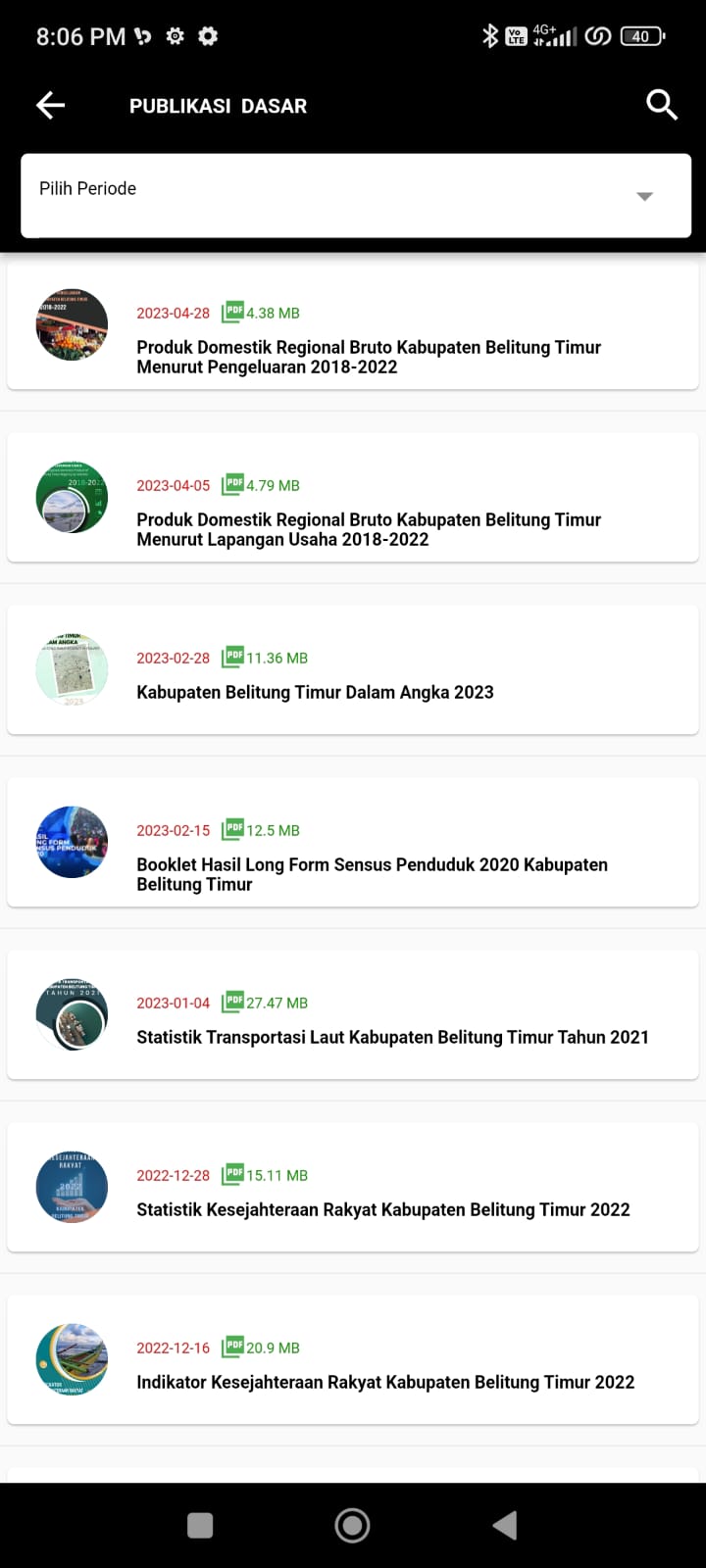Tap PDF icon beside 27.47 MB
This screenshot has height=1568, width=706.
[232, 1003]
